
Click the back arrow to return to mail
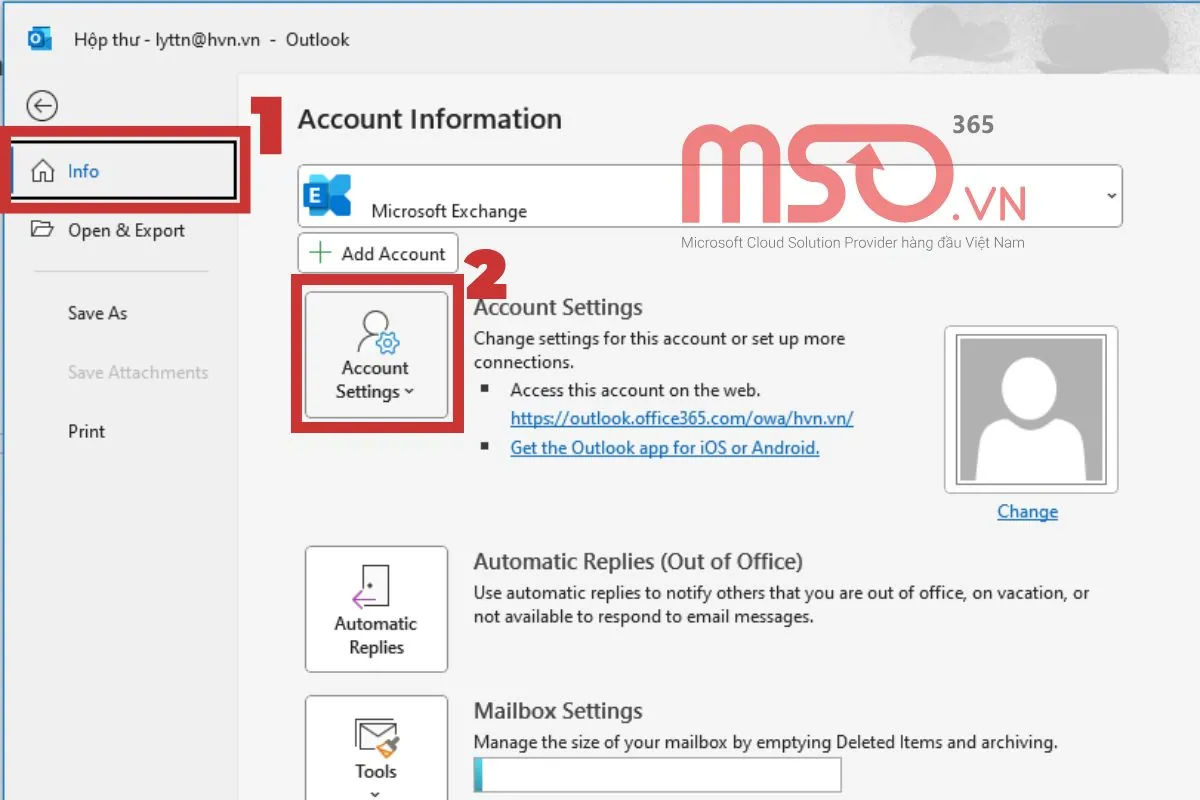click(41, 105)
